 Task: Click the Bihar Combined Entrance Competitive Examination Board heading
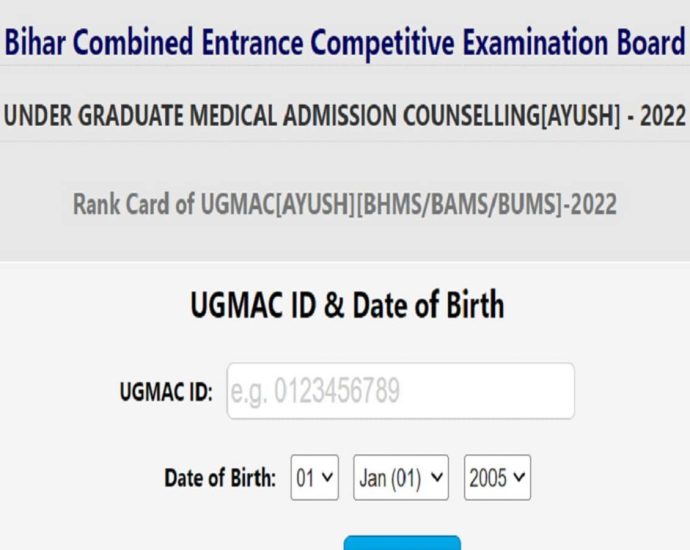(x=345, y=43)
